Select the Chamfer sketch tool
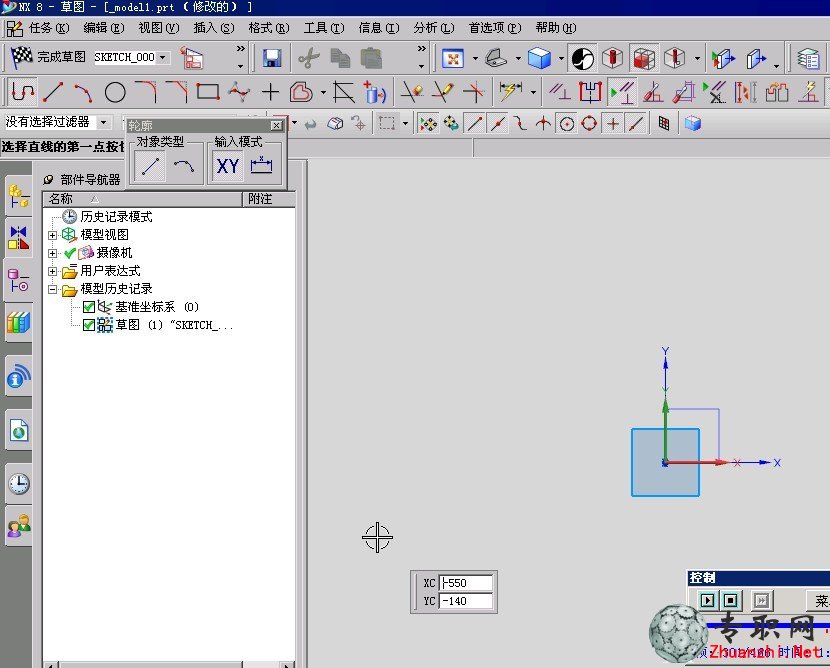The height and width of the screenshot is (668, 830). click(176, 92)
